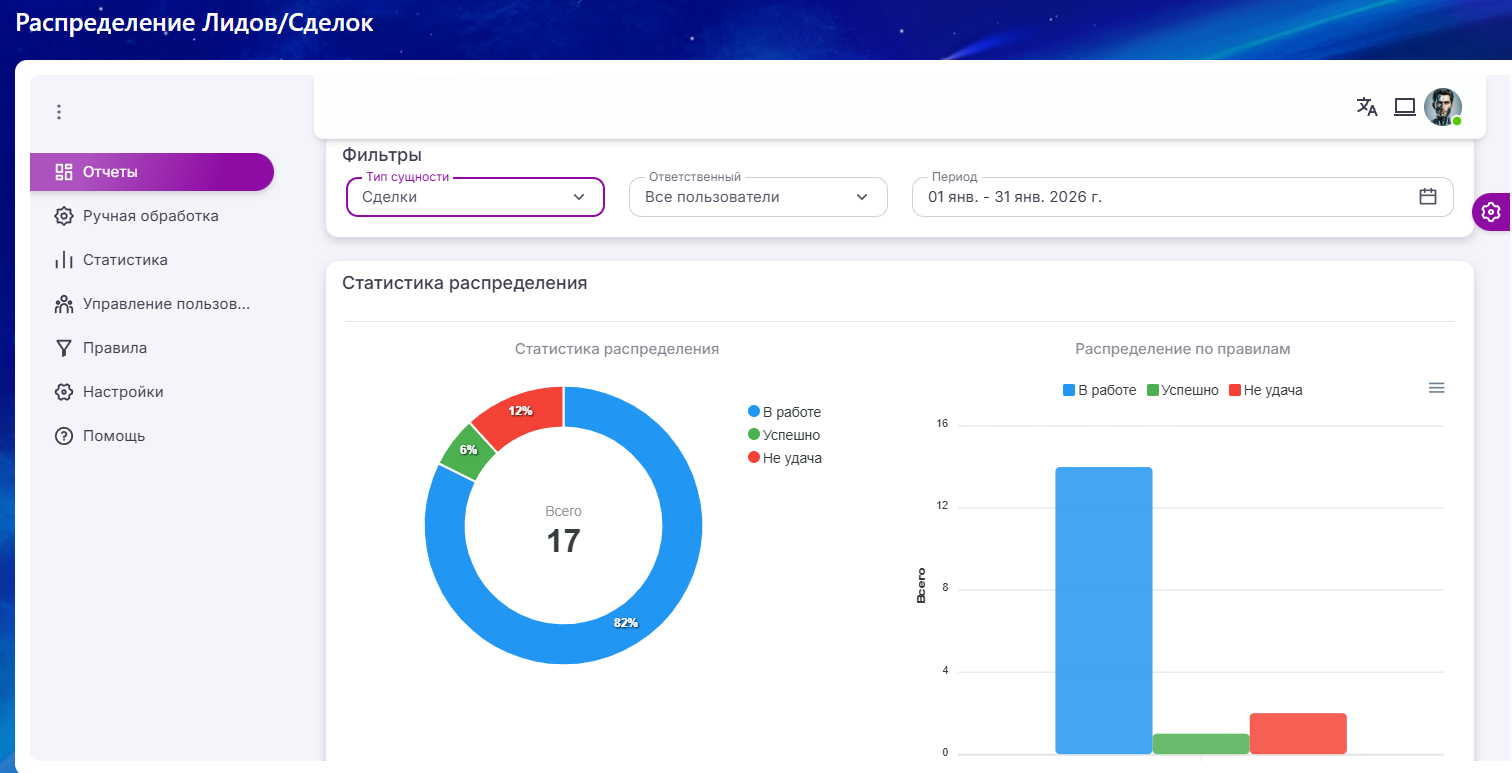Expand the Тип сущности dropdown
Image resolution: width=1512 pixels, height=773 pixels.
[475, 197]
